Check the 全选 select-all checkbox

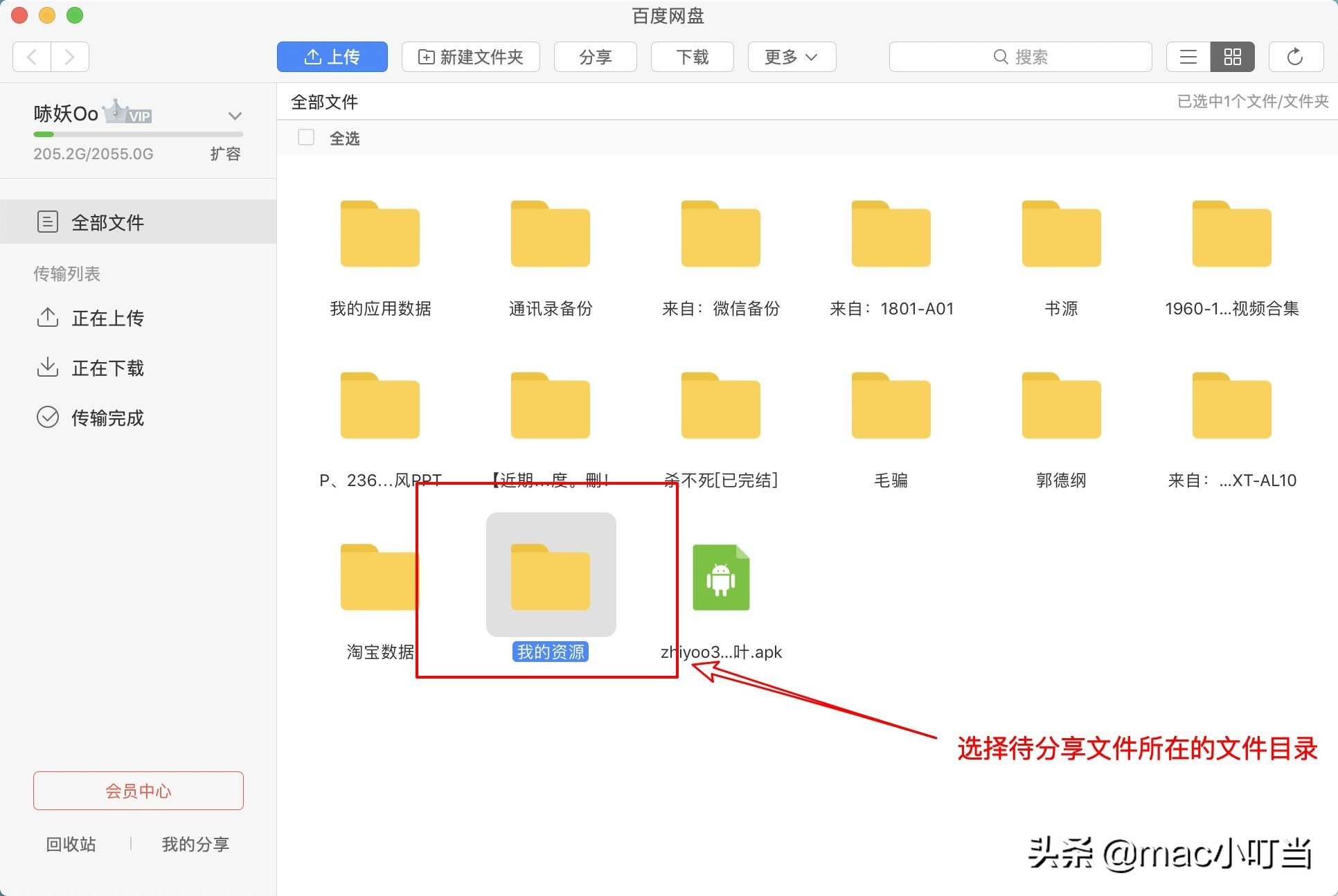click(x=305, y=137)
